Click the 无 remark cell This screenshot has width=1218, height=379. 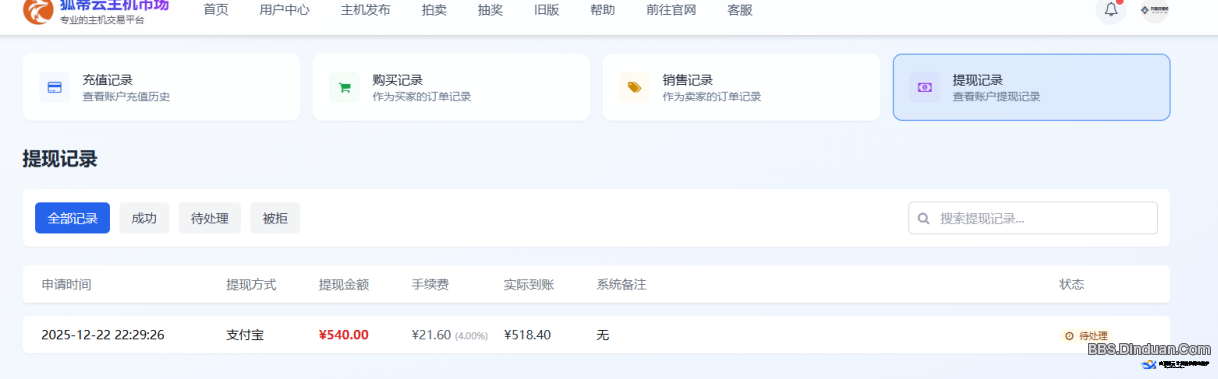point(603,335)
